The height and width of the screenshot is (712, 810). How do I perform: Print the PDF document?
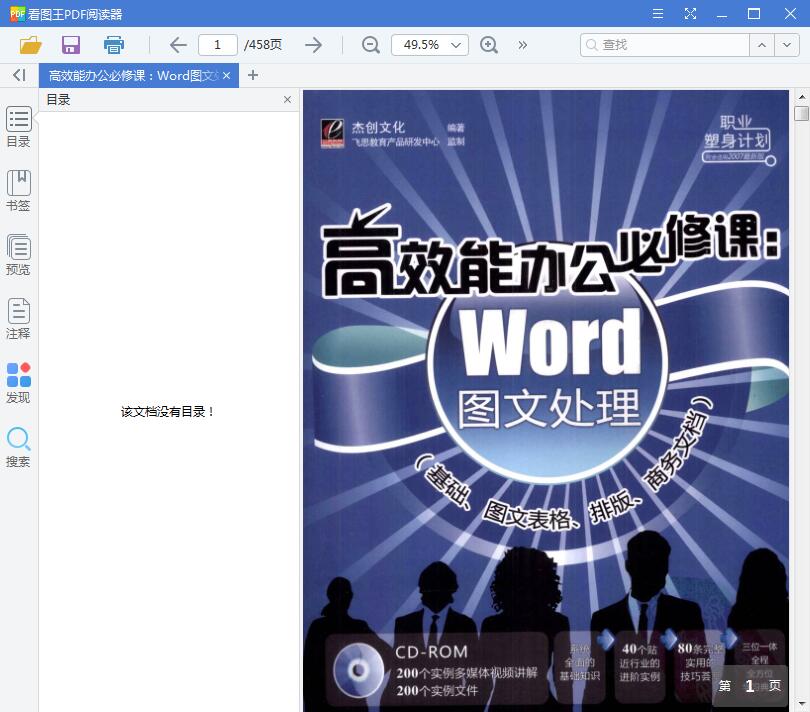click(114, 45)
